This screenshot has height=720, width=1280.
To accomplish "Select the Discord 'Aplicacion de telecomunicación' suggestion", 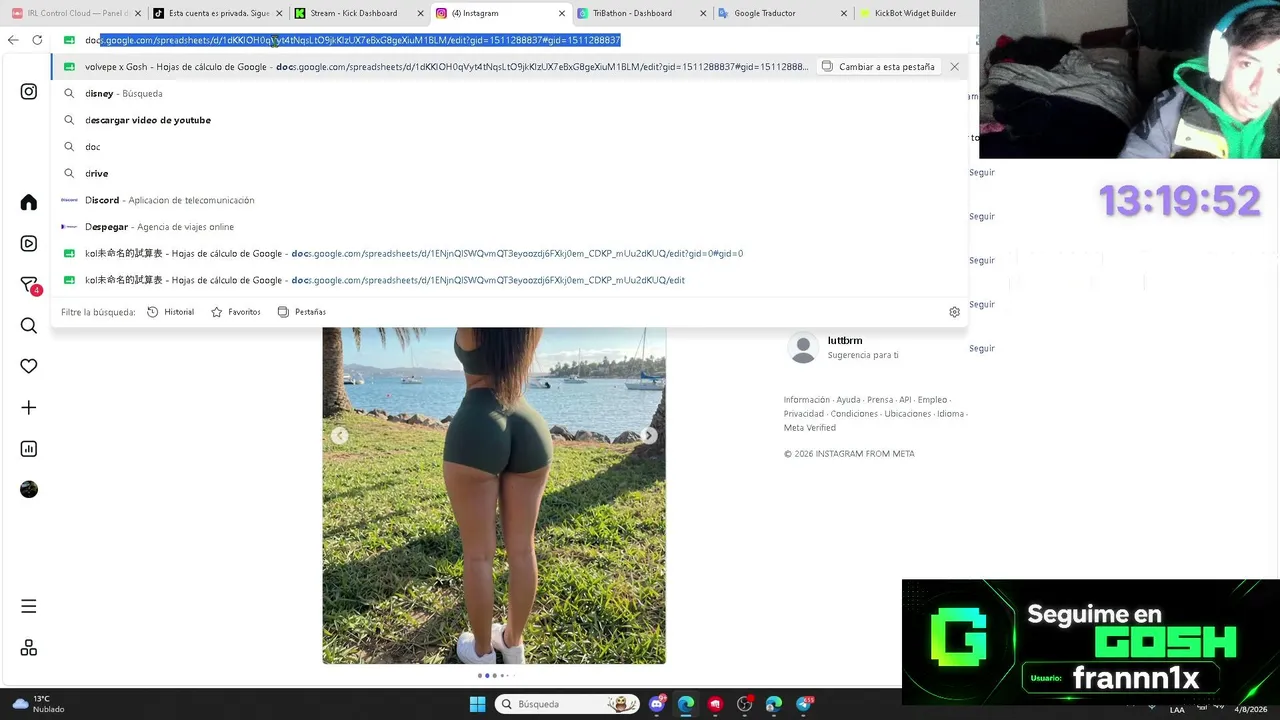I will tap(510, 200).
